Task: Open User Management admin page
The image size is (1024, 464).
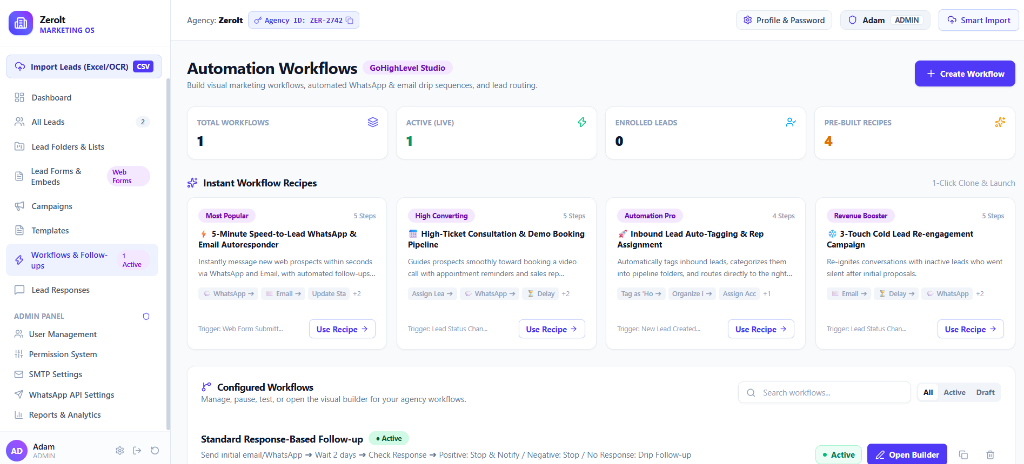Action: [84, 334]
